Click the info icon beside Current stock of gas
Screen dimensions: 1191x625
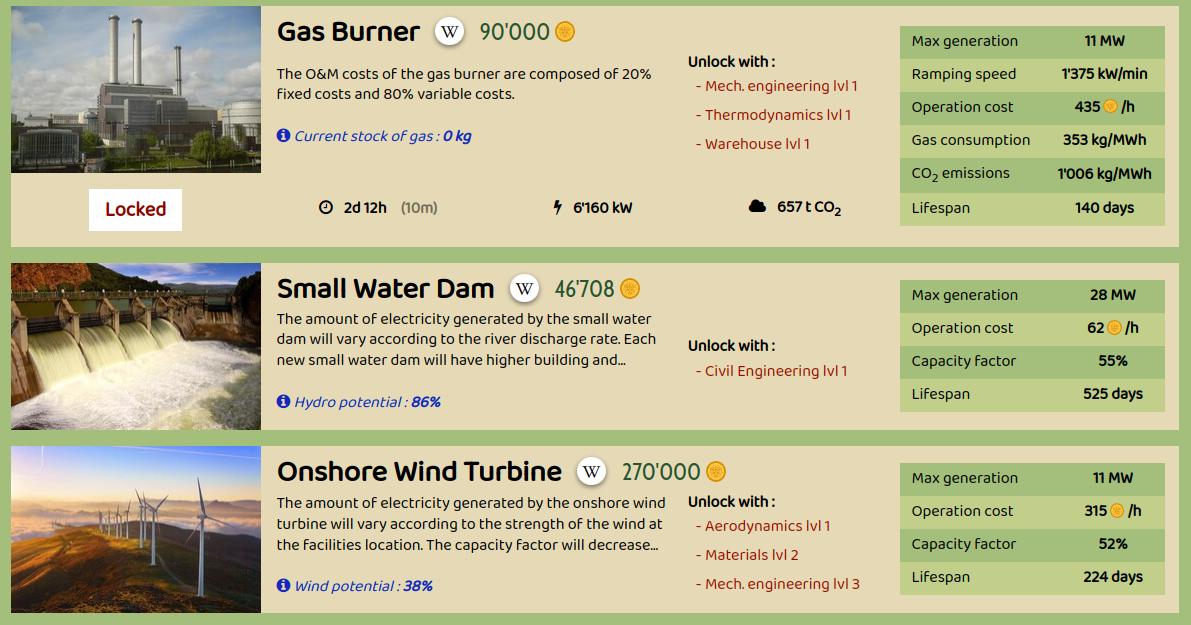[x=283, y=136]
